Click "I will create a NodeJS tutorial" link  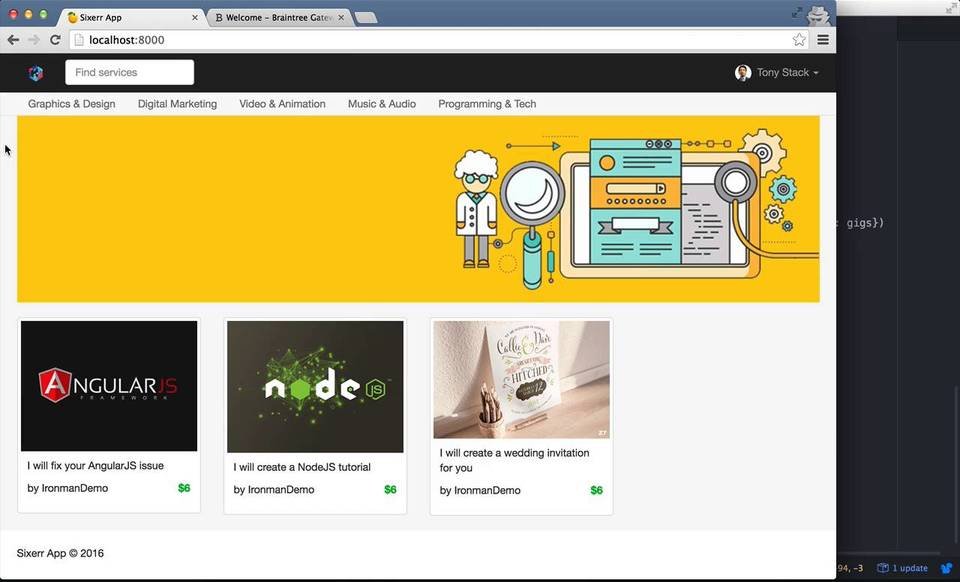pos(302,467)
